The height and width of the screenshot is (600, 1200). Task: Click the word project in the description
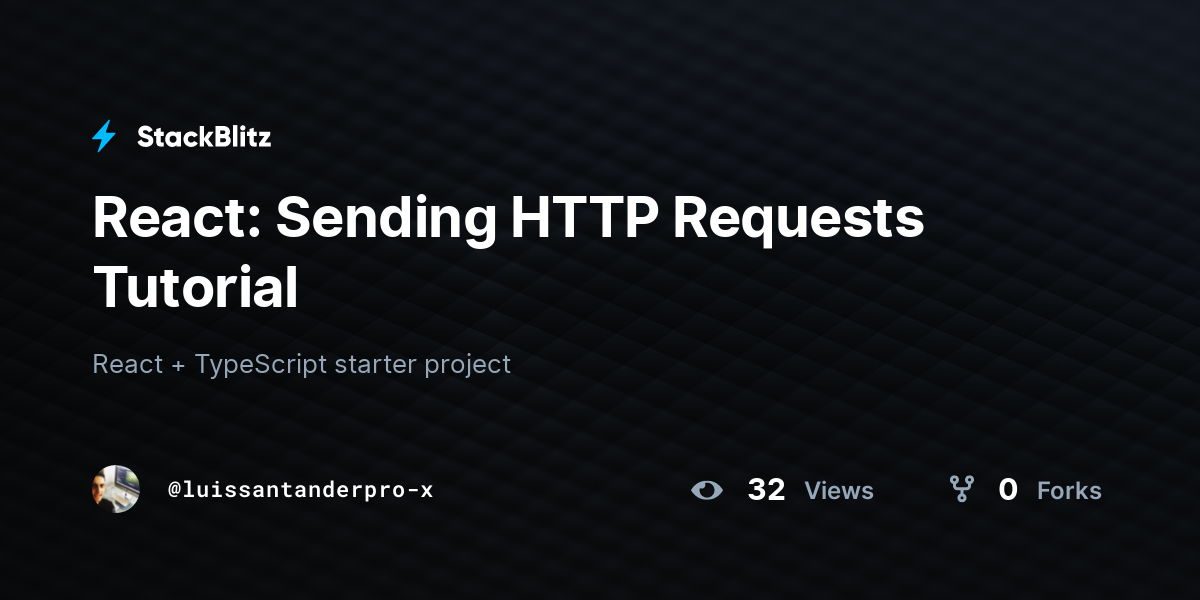[x=467, y=366]
